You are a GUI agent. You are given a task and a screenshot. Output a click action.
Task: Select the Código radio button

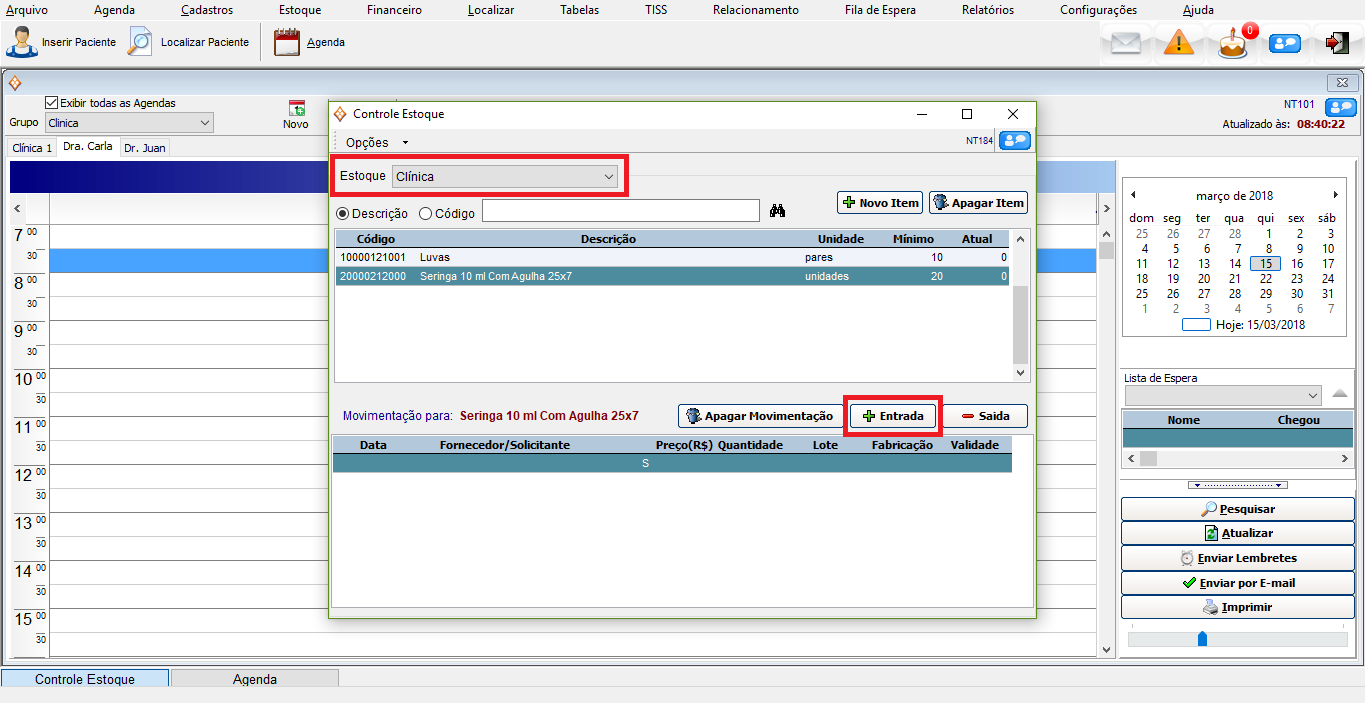click(x=425, y=213)
